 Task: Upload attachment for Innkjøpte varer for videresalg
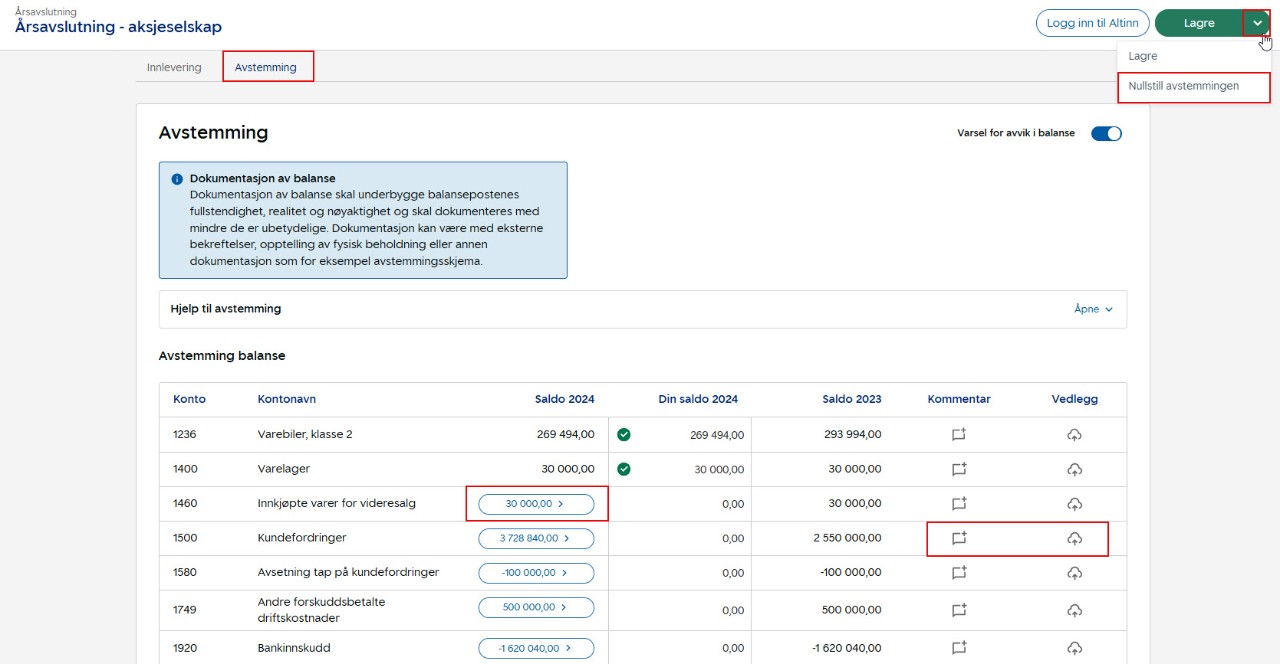pos(1074,504)
